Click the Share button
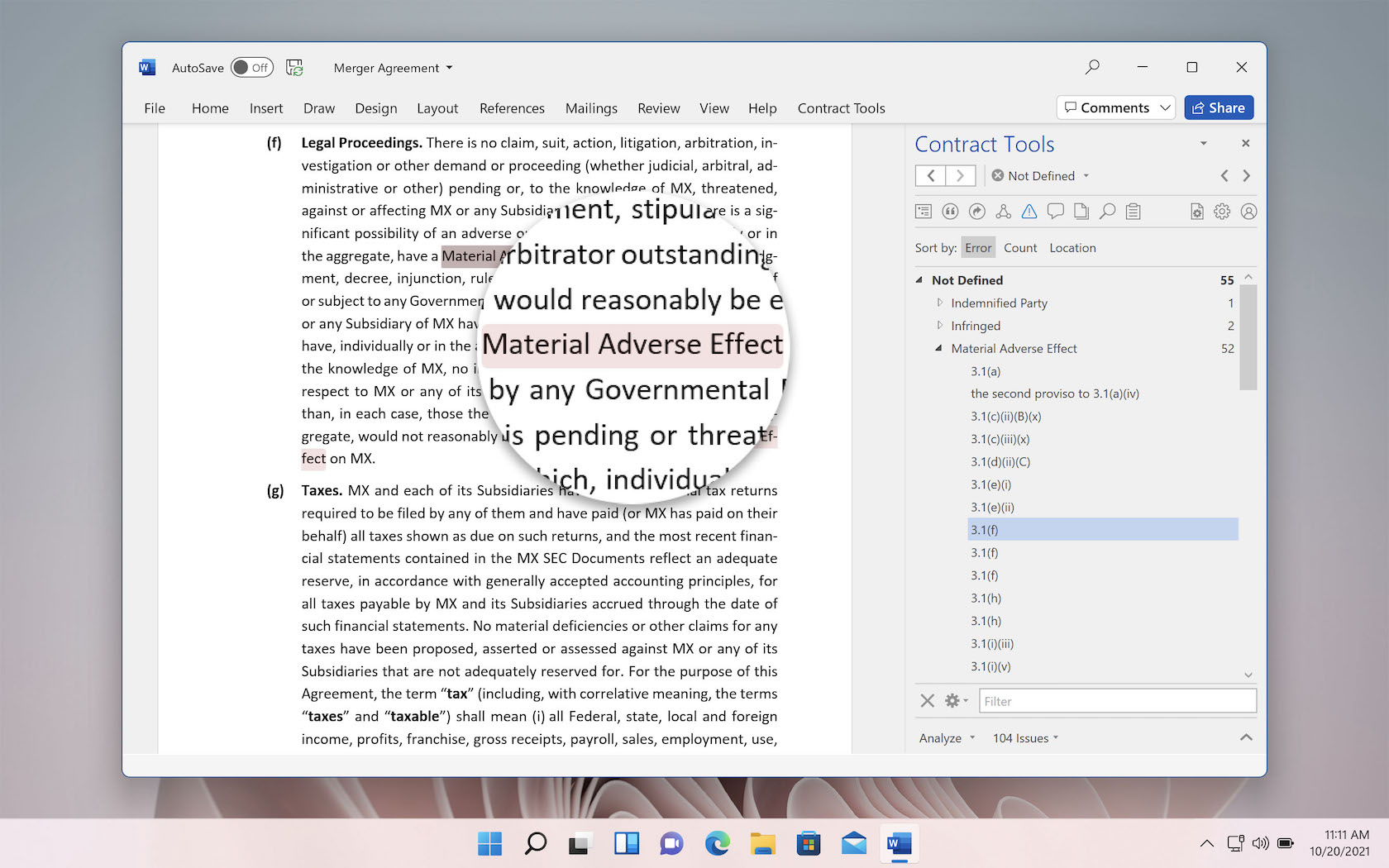Screen dimensions: 1389x868 [x=1219, y=107]
